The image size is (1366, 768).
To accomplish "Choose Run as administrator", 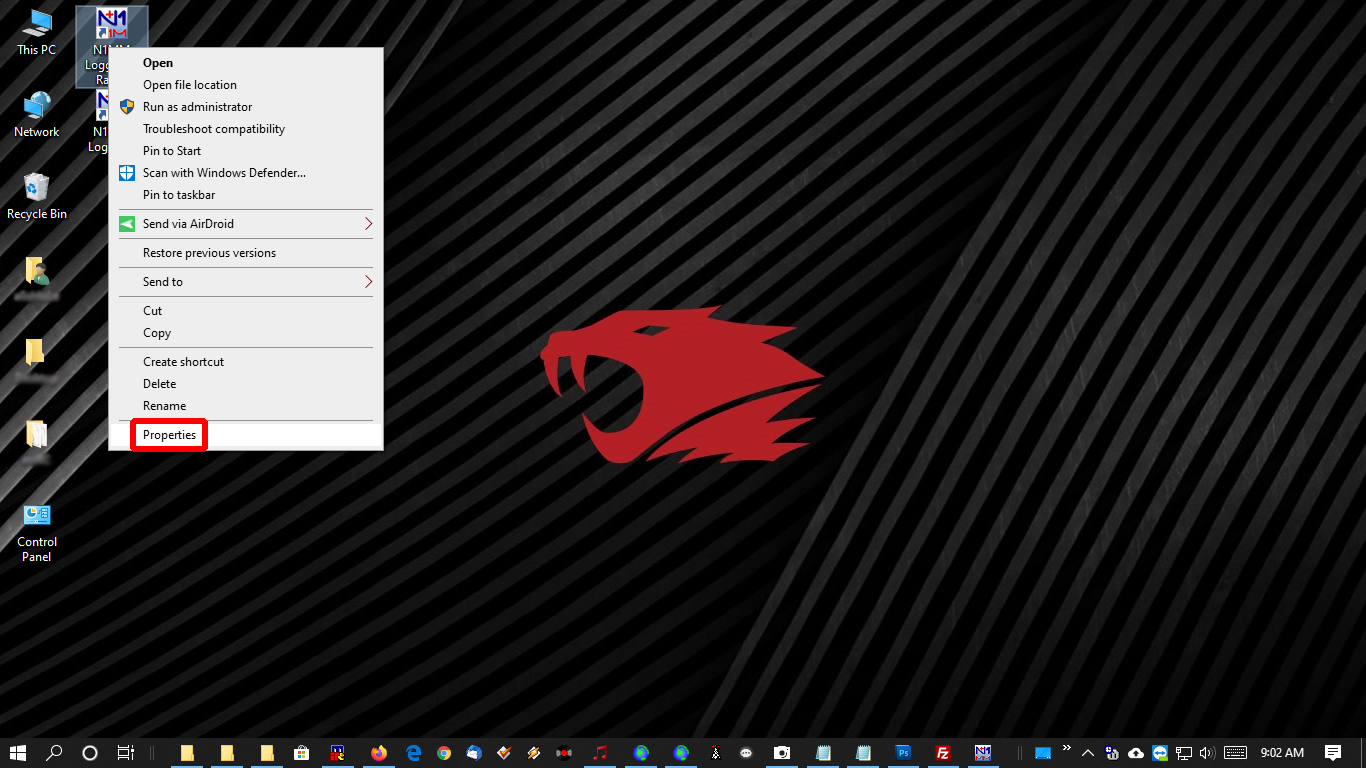I will (246, 107).
